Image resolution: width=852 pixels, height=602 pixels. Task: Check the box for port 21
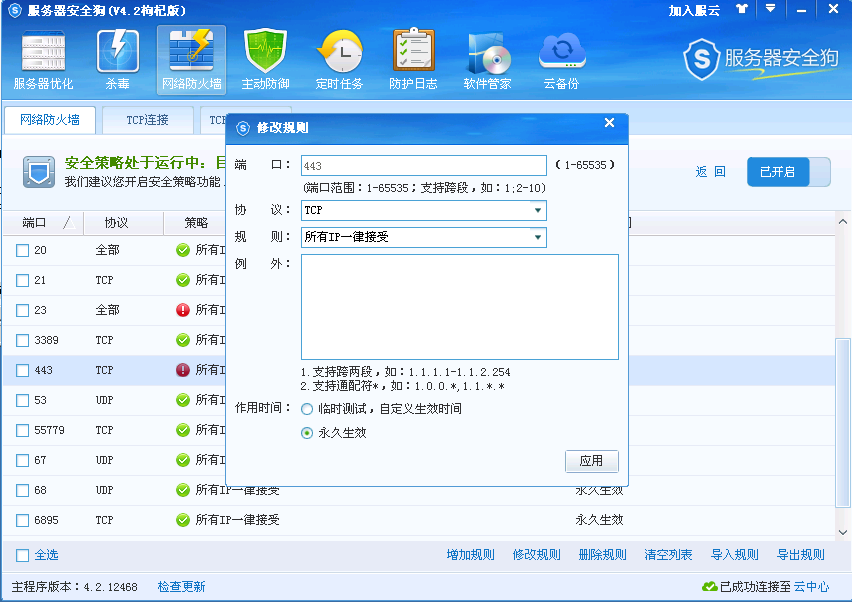pos(22,280)
